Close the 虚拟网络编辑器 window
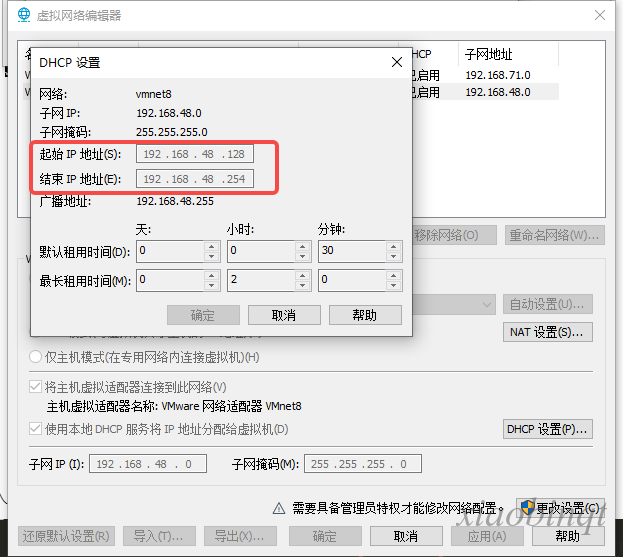623x557 pixels. click(599, 15)
